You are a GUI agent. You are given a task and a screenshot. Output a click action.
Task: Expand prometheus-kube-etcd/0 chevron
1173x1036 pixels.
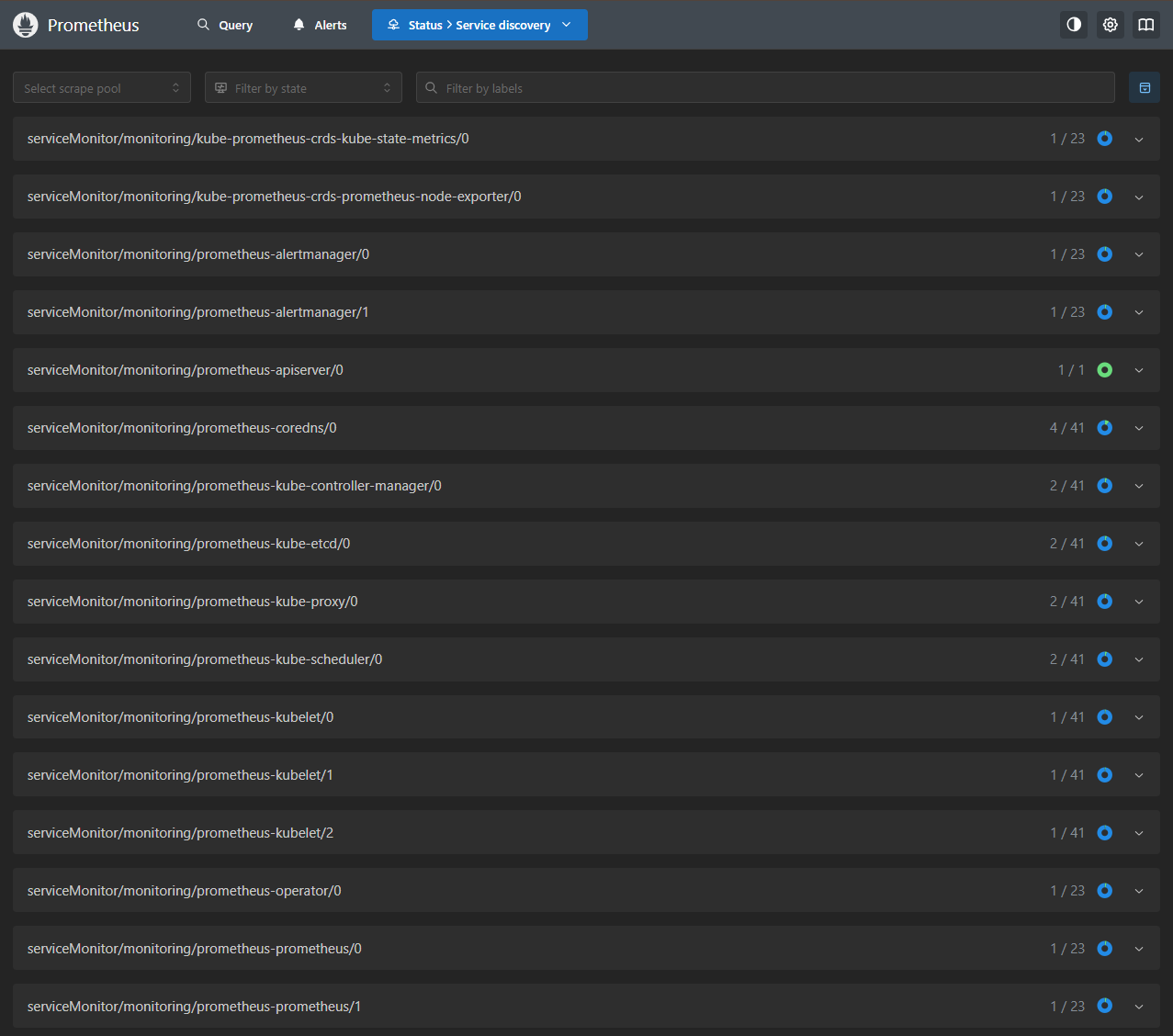[1139, 545]
